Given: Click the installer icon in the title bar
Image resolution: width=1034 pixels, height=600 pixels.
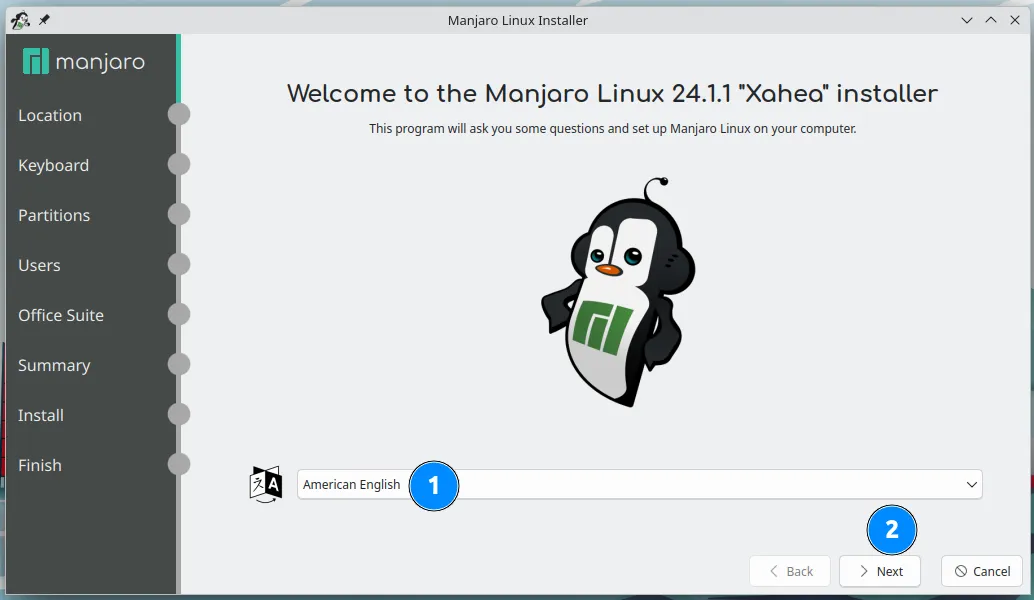Looking at the screenshot, I should (18, 19).
